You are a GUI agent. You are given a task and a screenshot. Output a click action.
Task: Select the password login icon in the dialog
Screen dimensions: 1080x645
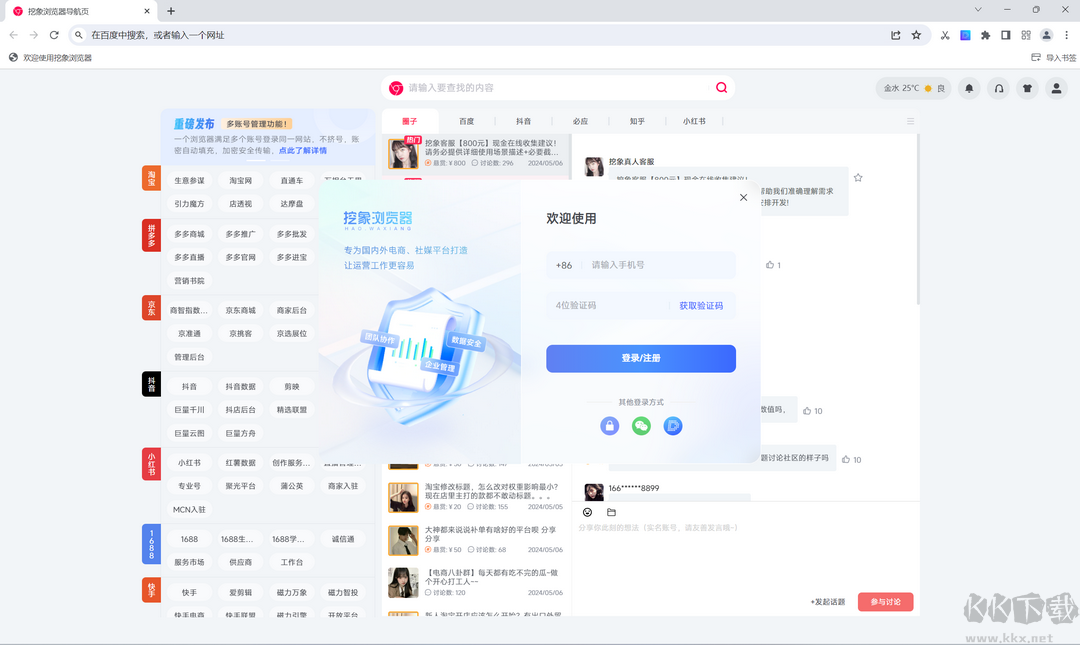[609, 425]
